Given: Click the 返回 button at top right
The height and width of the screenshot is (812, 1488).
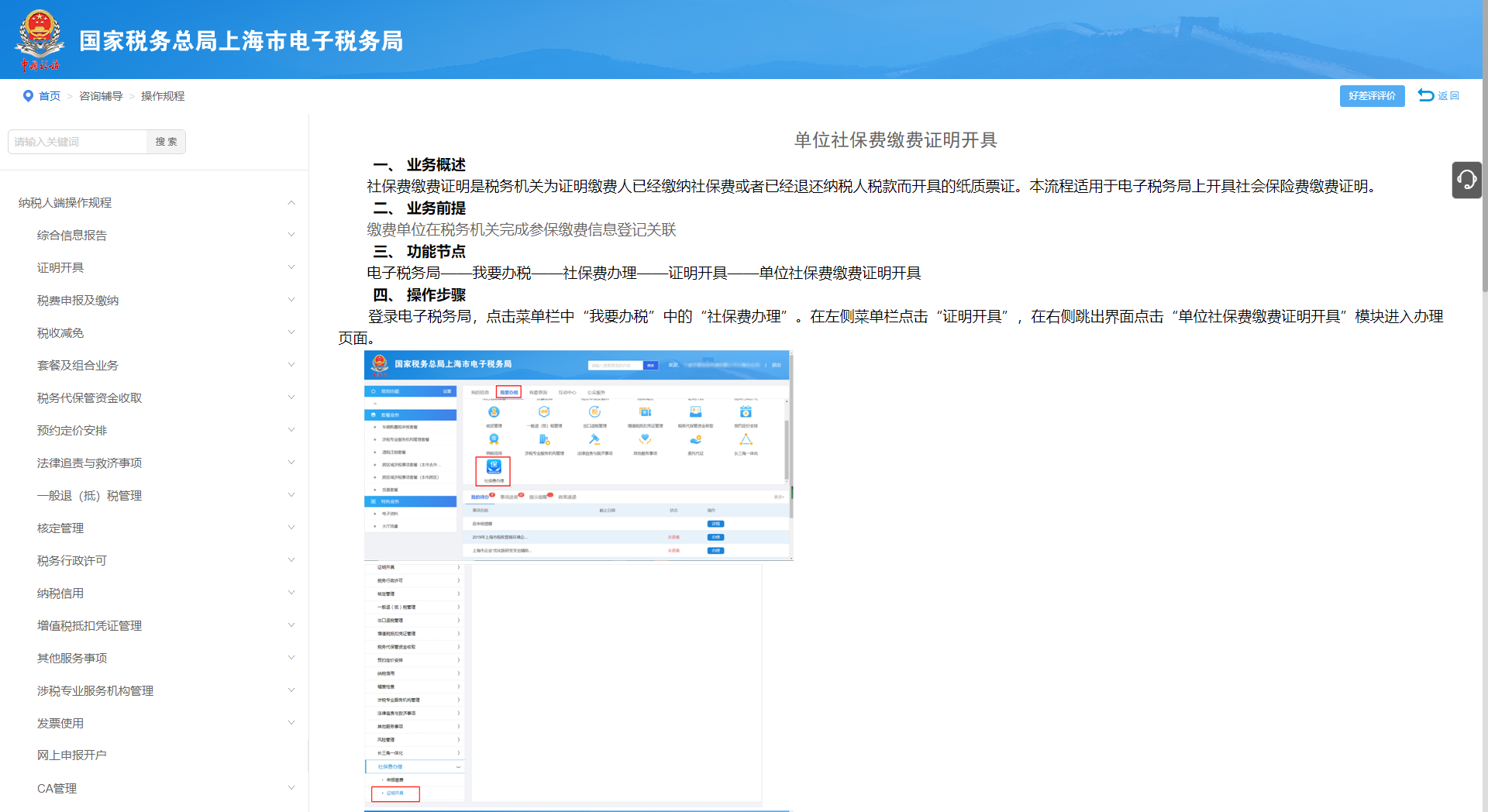Looking at the screenshot, I should pyautogui.click(x=1439, y=95).
